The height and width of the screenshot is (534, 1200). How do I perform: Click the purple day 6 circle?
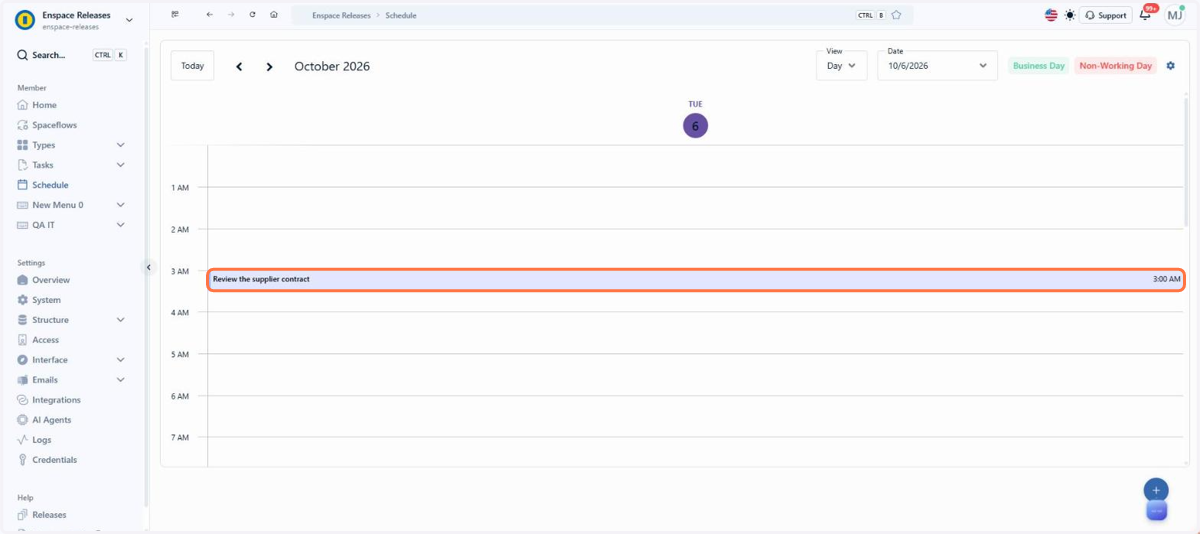[x=695, y=126]
